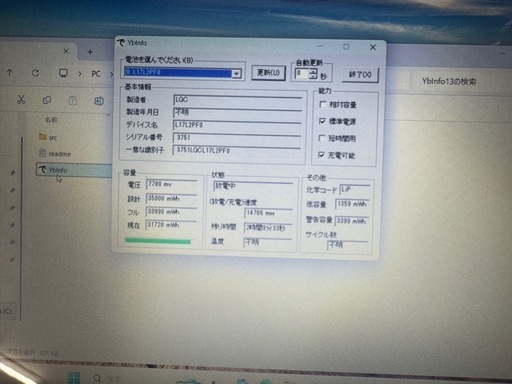The height and width of the screenshot is (384, 512).
Task: Minimize the YbInfo window
Action: coord(320,46)
